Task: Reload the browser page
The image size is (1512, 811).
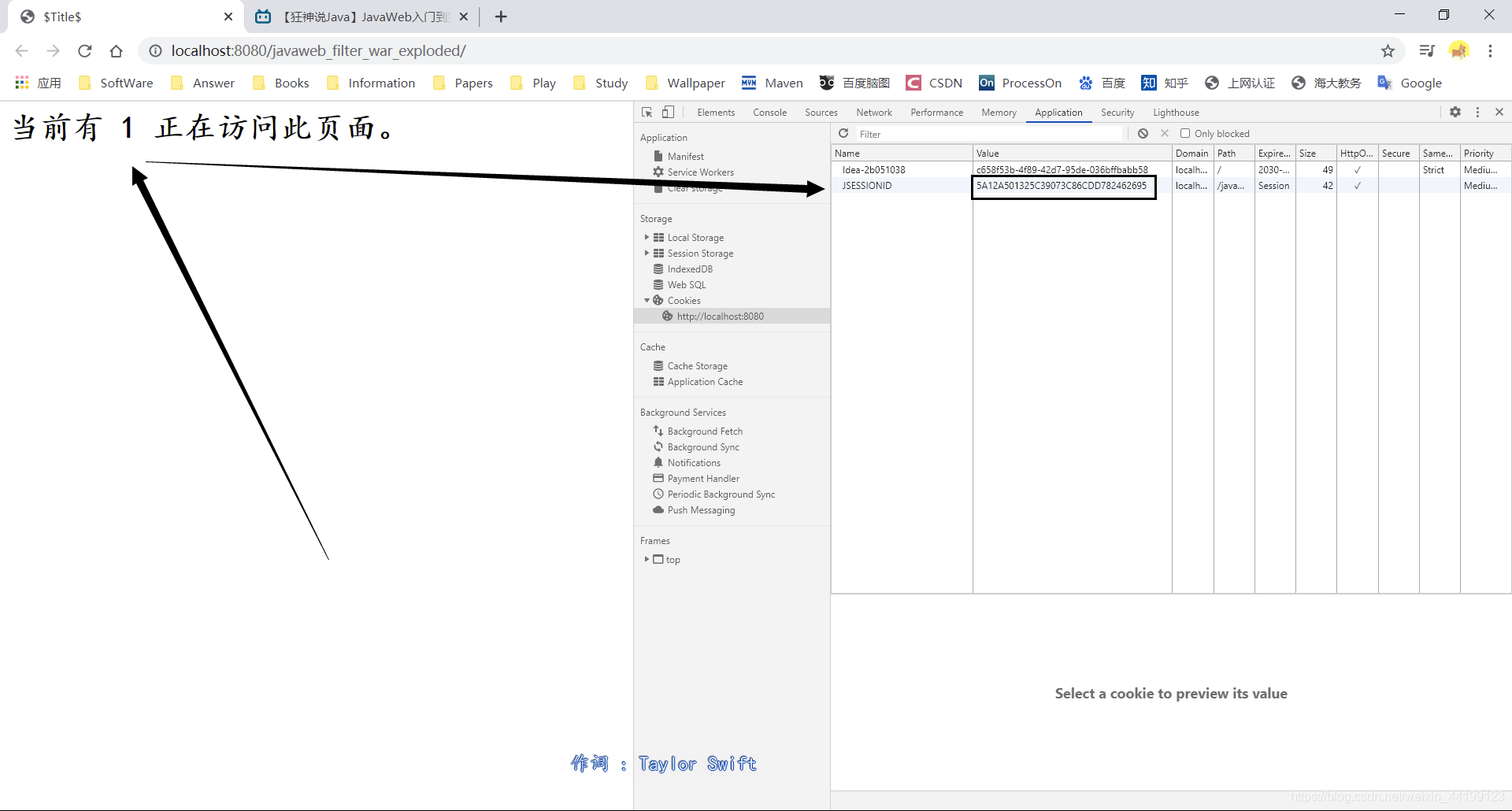Action: (85, 51)
